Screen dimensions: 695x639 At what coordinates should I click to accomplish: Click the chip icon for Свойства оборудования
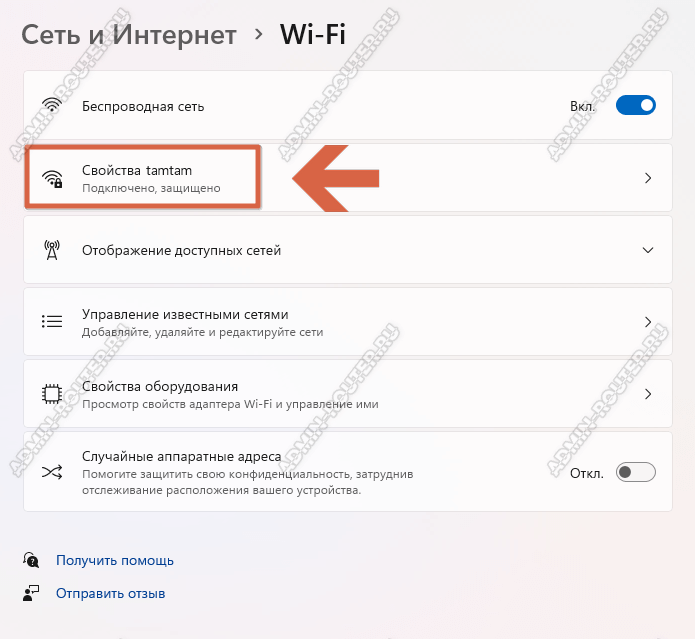pyautogui.click(x=52, y=394)
